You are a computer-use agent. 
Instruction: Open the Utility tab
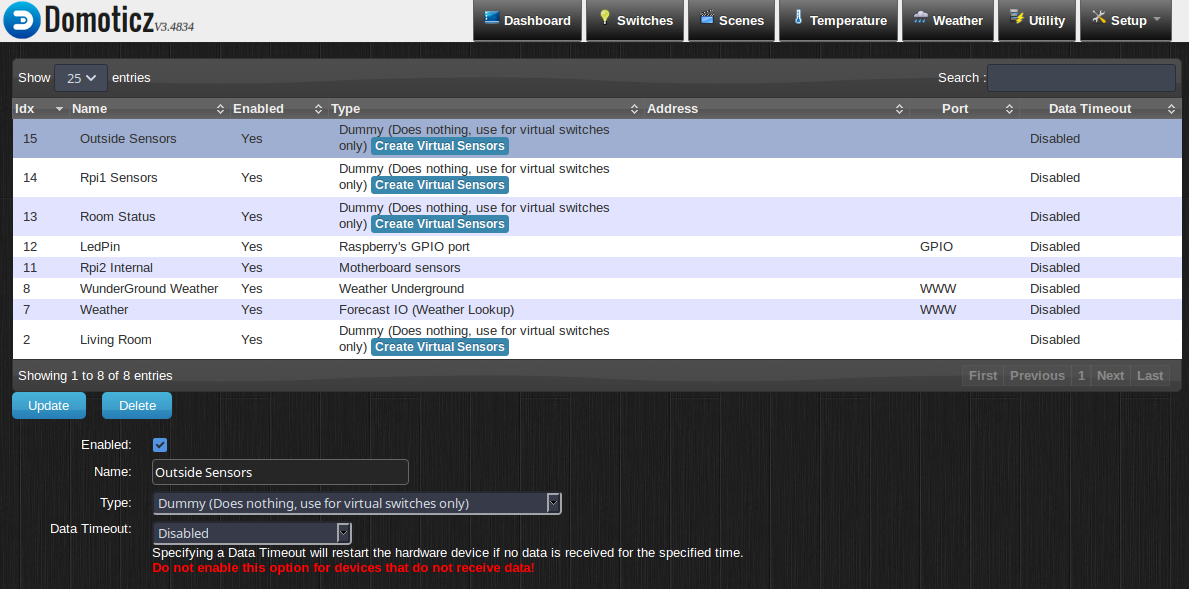click(1037, 20)
